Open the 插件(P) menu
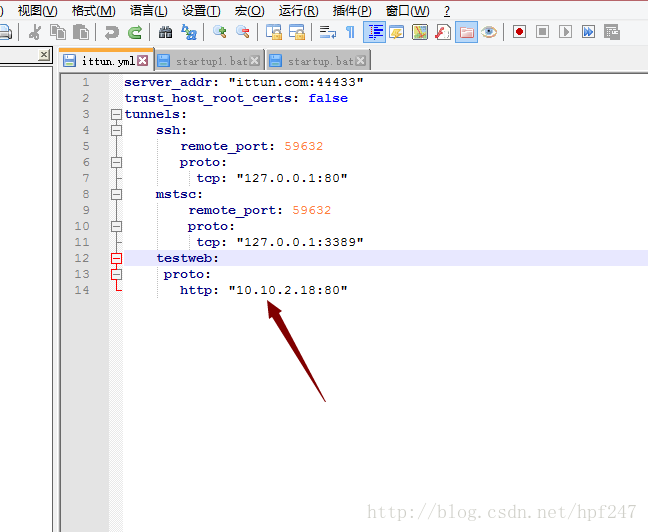 pyautogui.click(x=352, y=10)
